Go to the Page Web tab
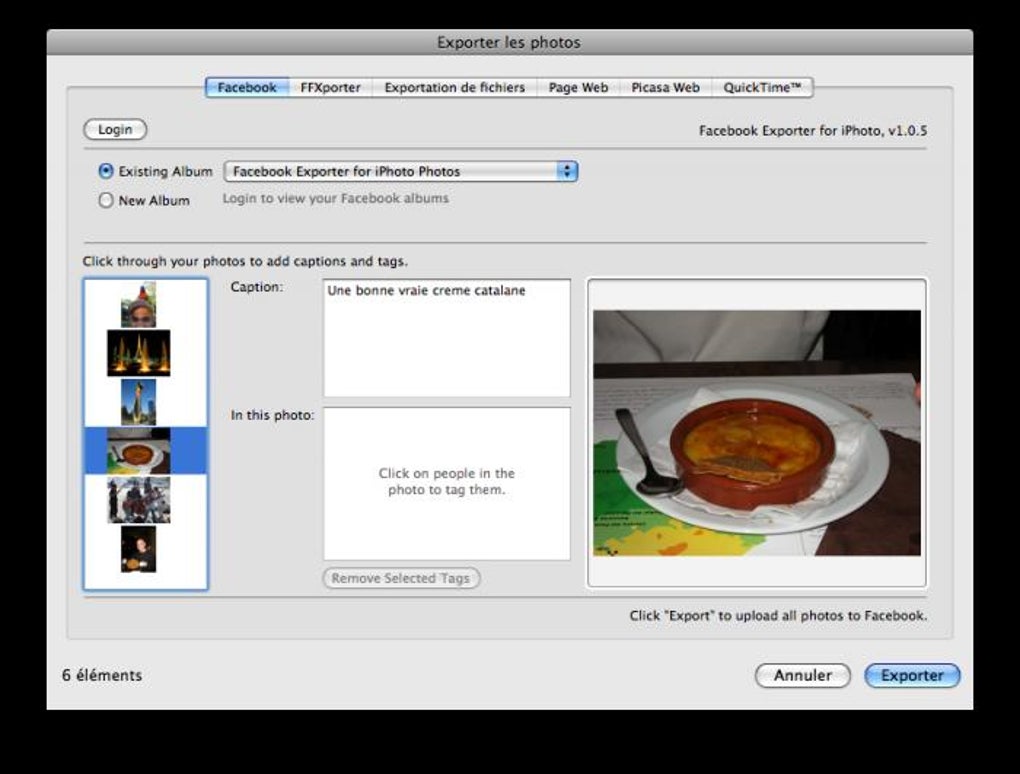This screenshot has width=1020, height=774. pos(578,87)
